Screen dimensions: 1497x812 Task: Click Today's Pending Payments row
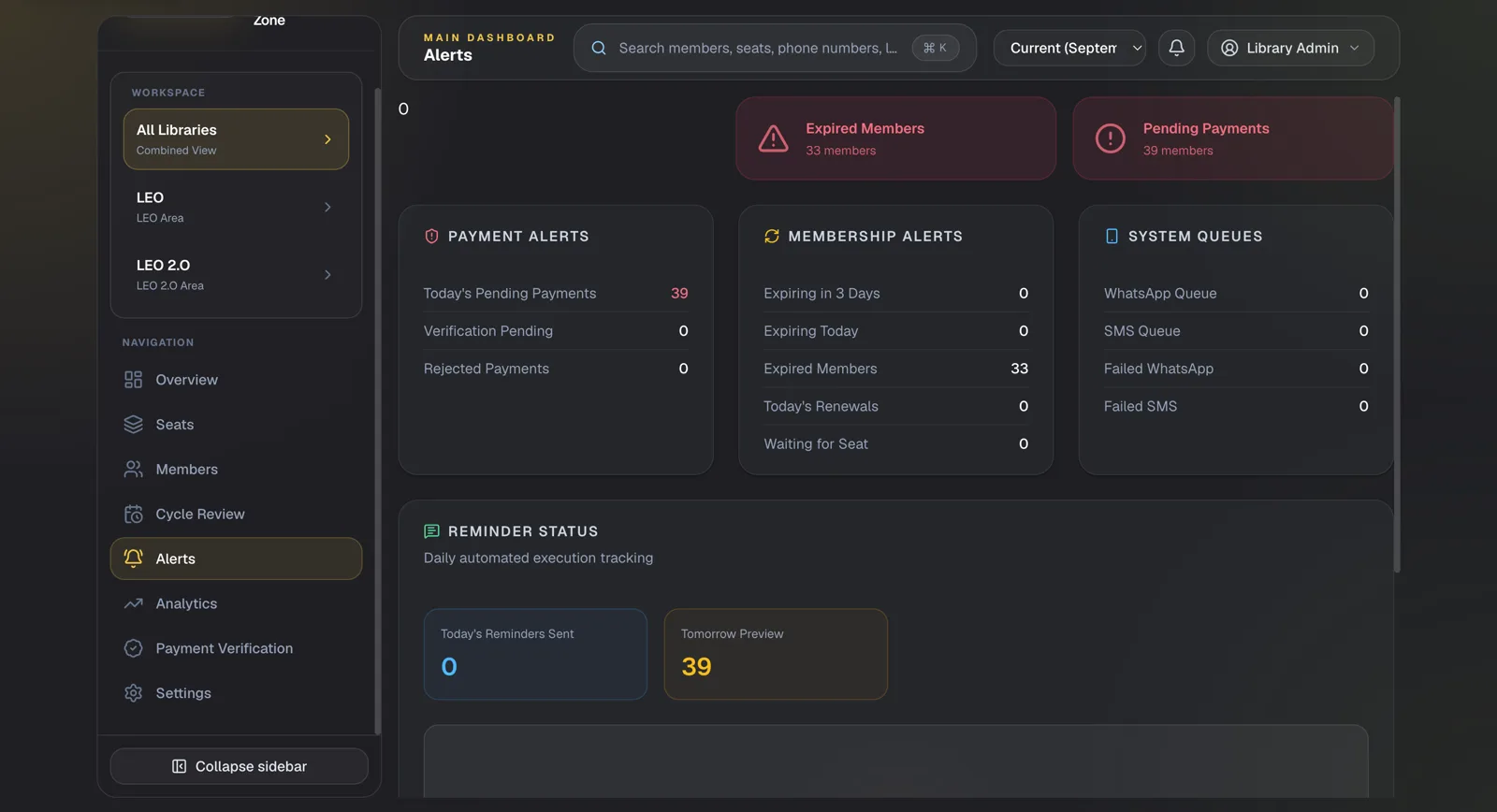pos(556,294)
